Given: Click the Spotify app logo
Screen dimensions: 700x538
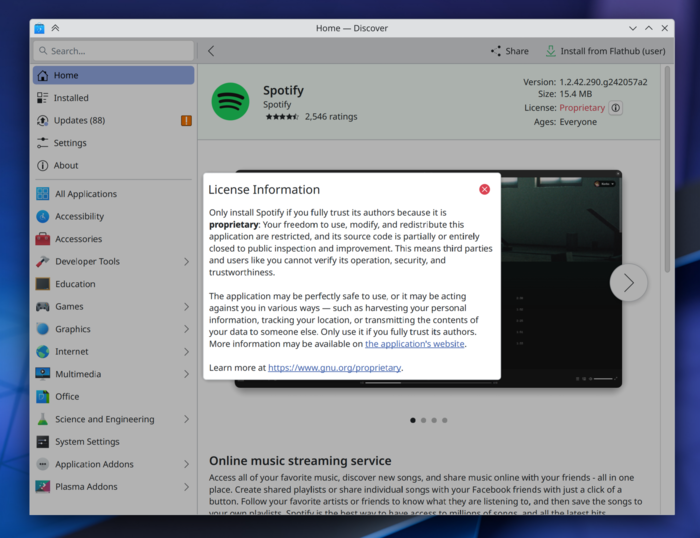Looking at the screenshot, I should pos(230,101).
